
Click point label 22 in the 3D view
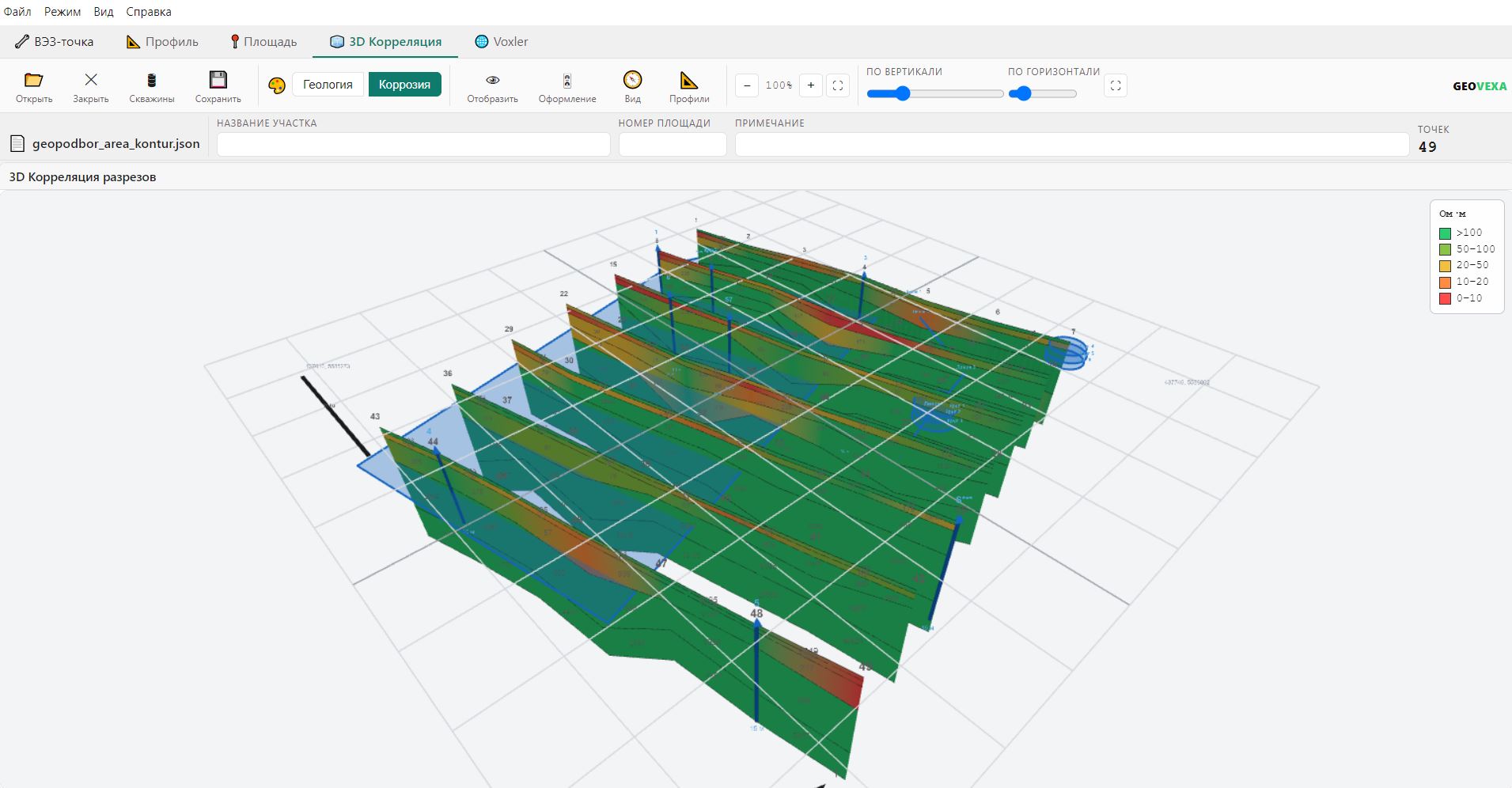(x=564, y=294)
